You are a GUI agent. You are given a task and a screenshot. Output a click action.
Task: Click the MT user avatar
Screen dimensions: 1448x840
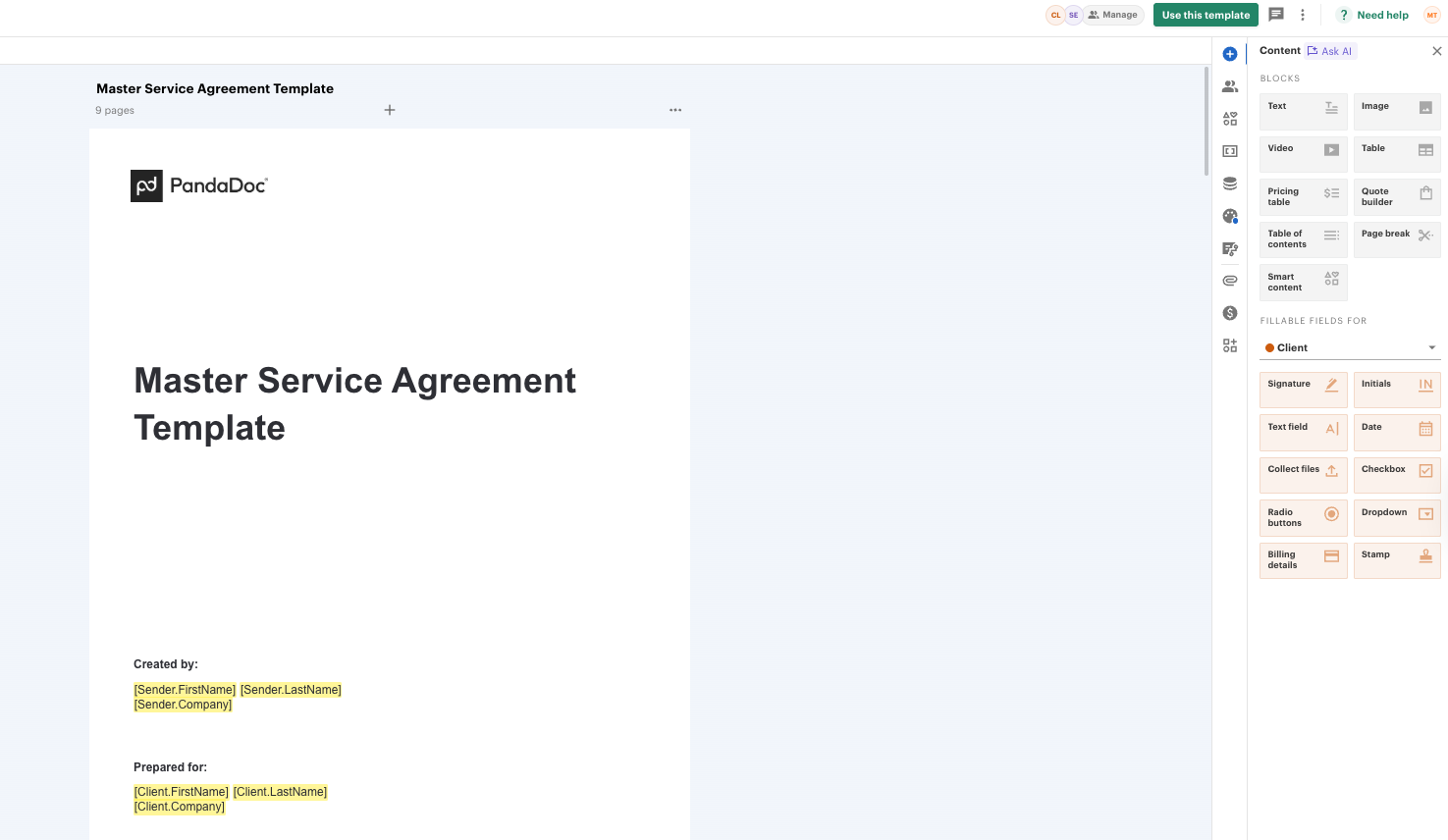tap(1432, 15)
